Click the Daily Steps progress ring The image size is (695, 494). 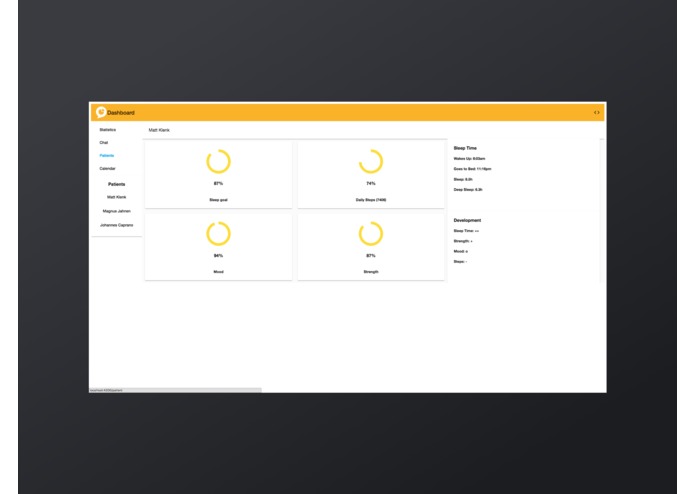[x=371, y=161]
